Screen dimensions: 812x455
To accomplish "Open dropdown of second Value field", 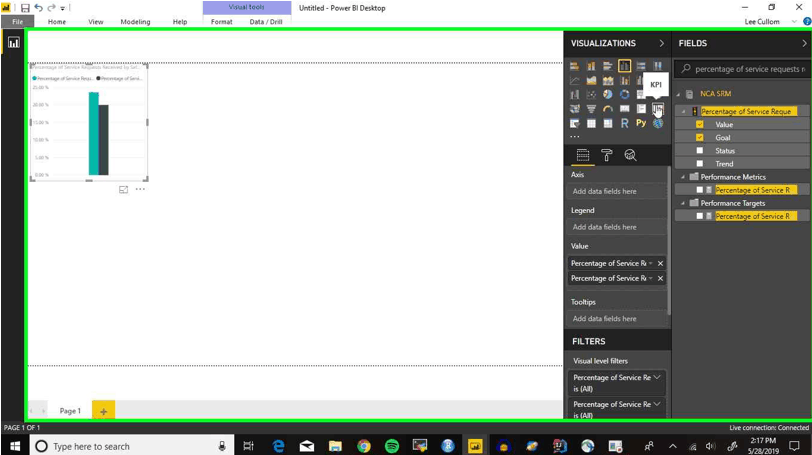I will click(650, 278).
